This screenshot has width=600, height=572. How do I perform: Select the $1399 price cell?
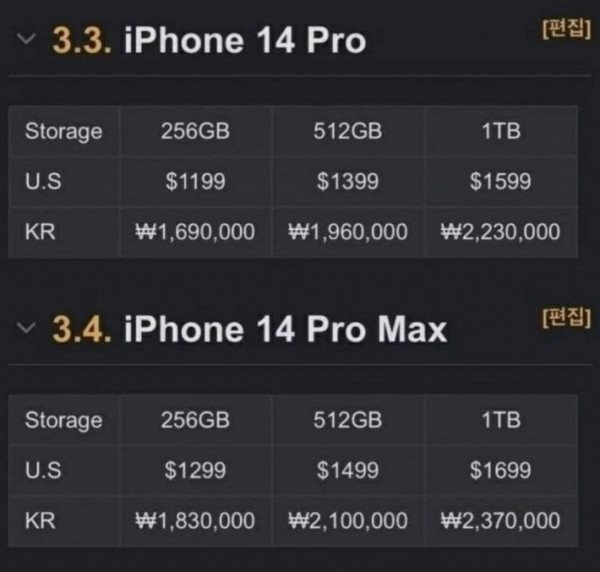347,182
